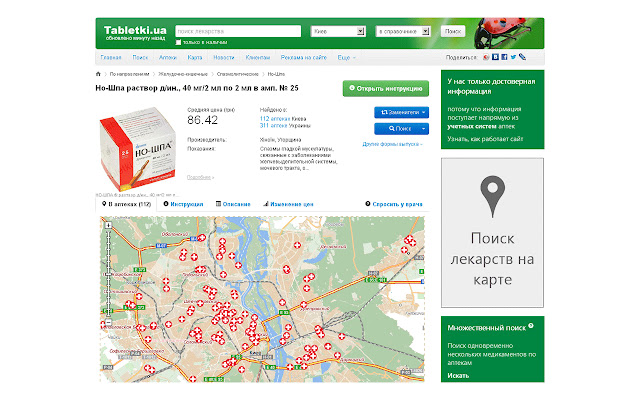Expand 'Другие формы выпуска' dropdown link

coord(392,144)
